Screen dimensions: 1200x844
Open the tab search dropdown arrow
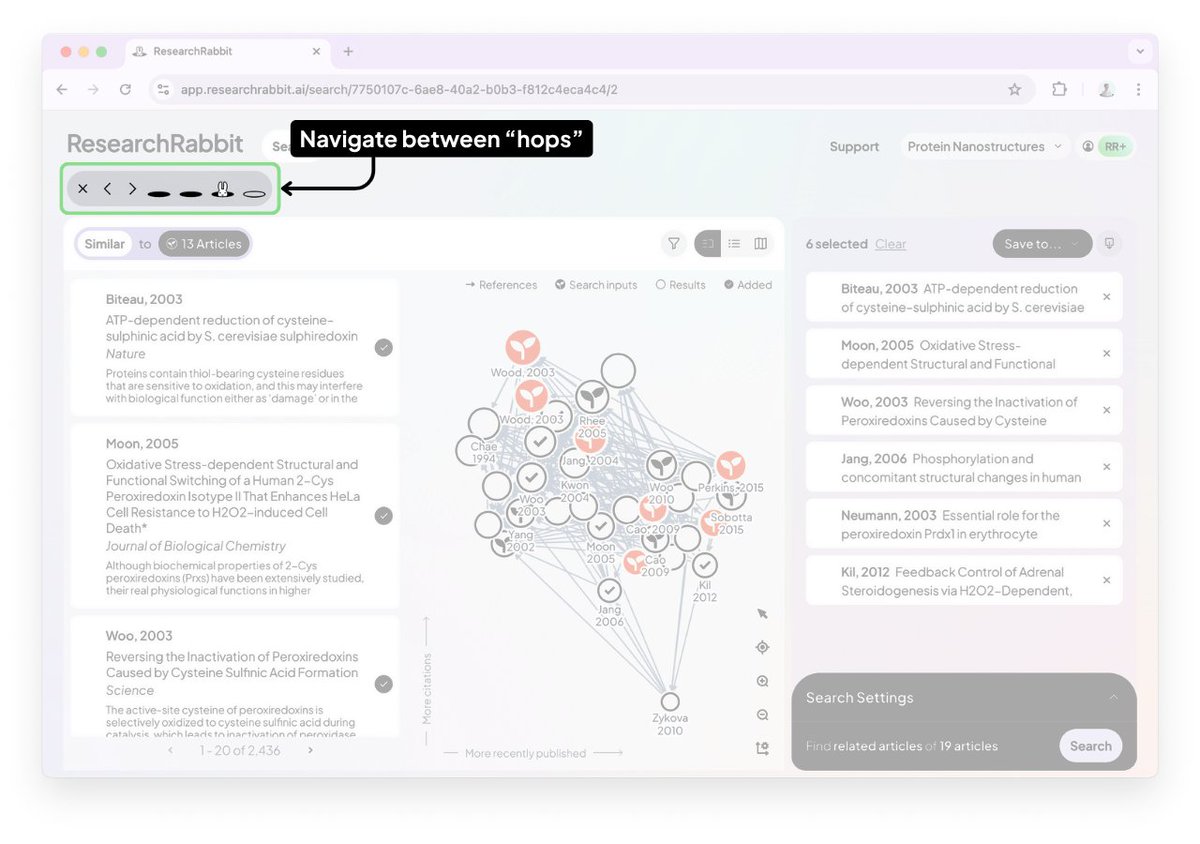click(1140, 52)
